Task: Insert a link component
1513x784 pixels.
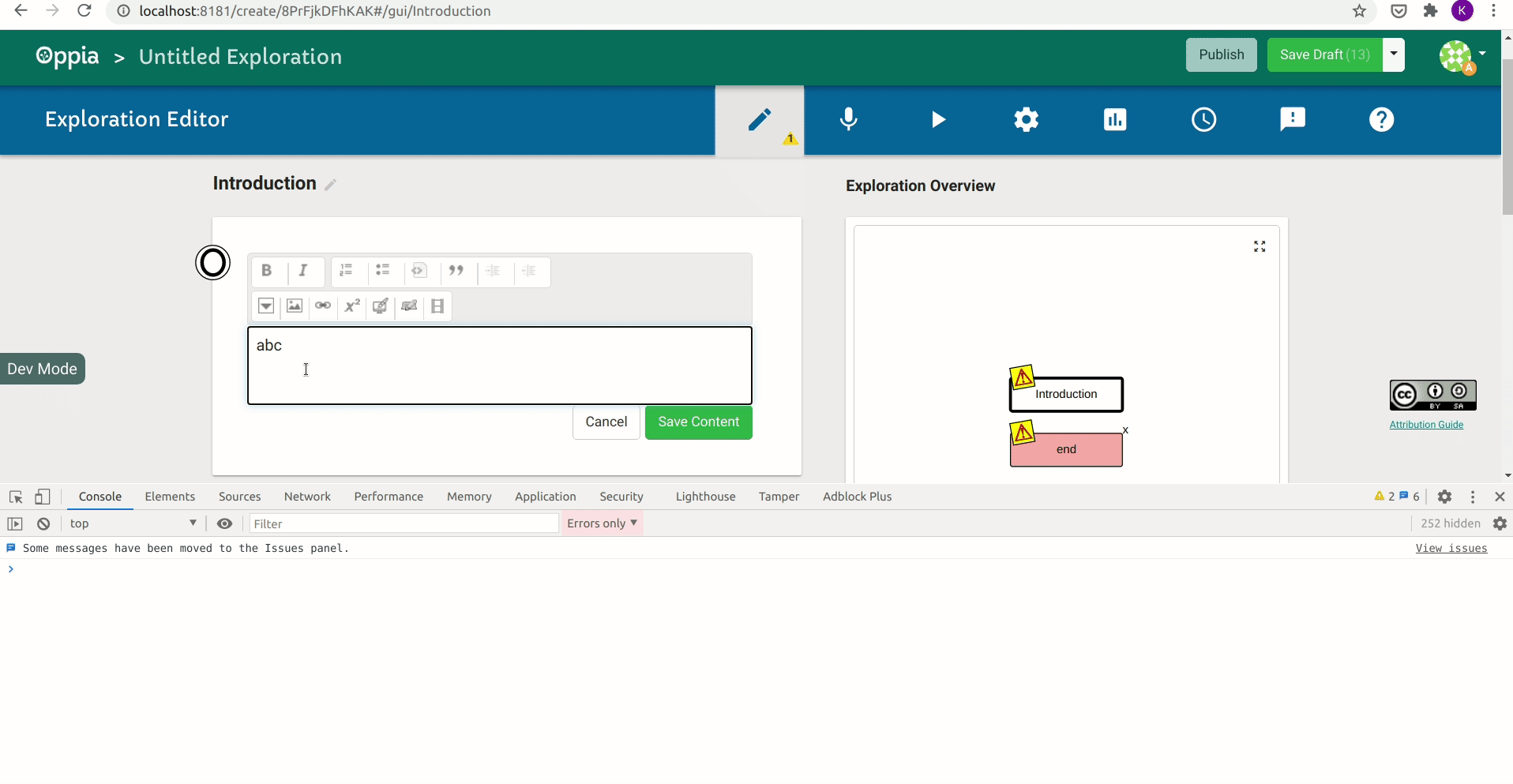Action: point(323,306)
